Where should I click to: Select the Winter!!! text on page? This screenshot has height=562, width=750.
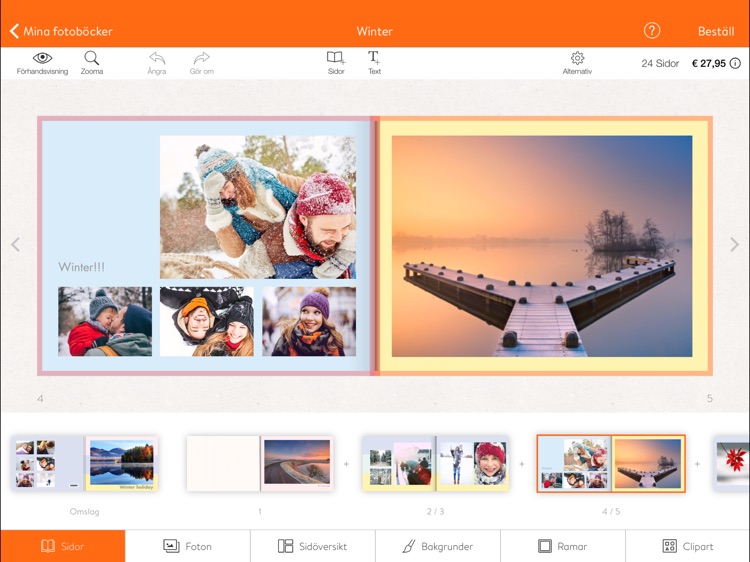click(x=81, y=267)
